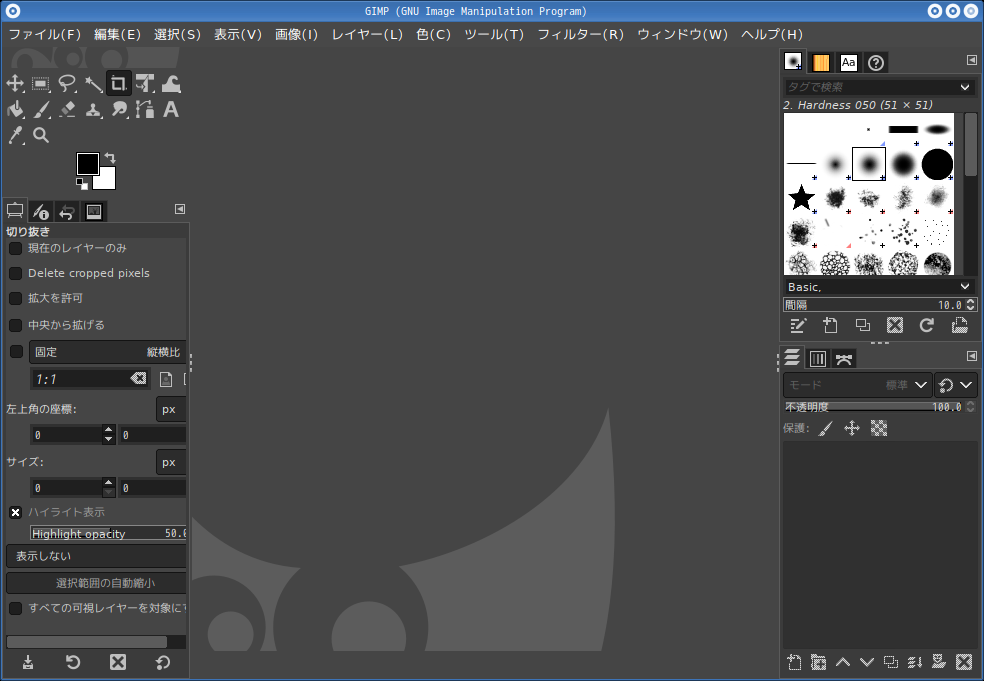Screen dimensions: 984x681
Task: Select the Warp Transform tool
Action: (x=171, y=83)
